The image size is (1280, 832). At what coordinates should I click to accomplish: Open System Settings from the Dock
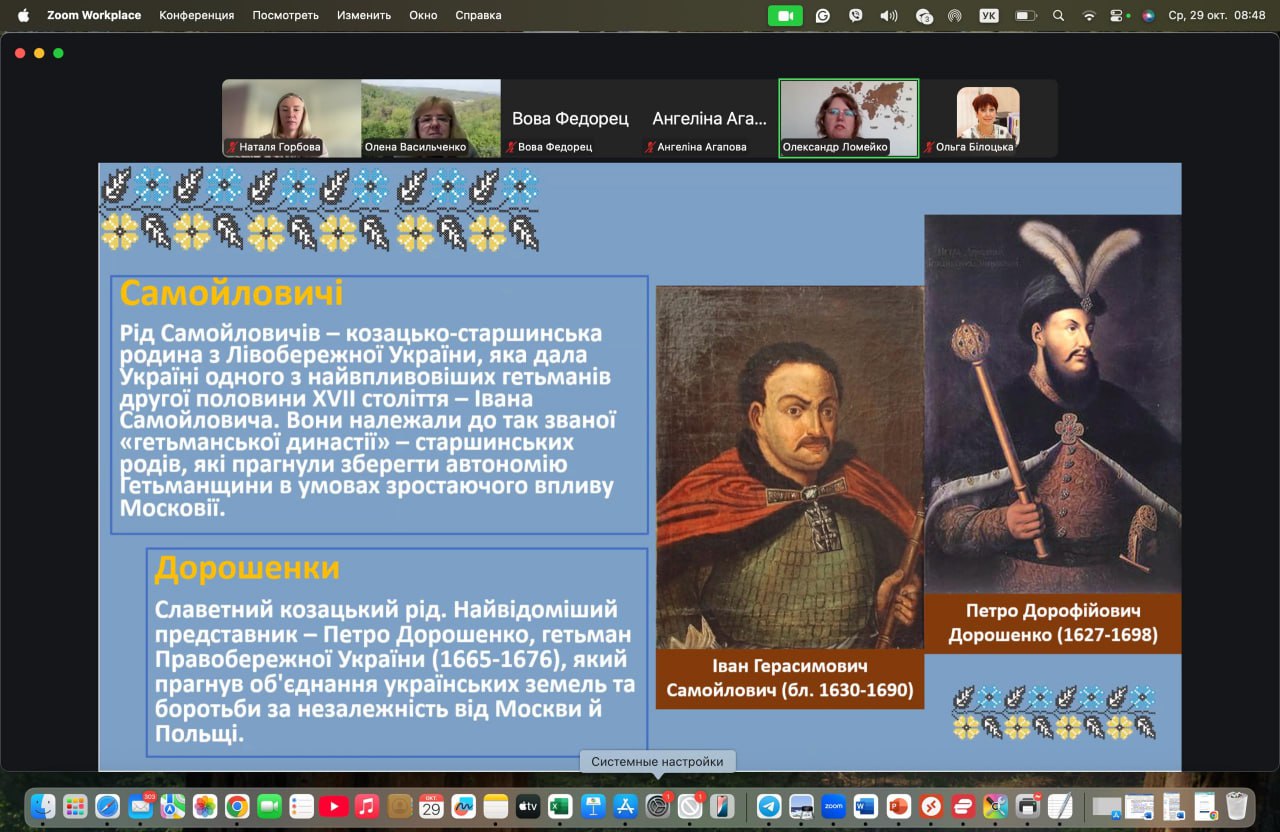(x=657, y=806)
